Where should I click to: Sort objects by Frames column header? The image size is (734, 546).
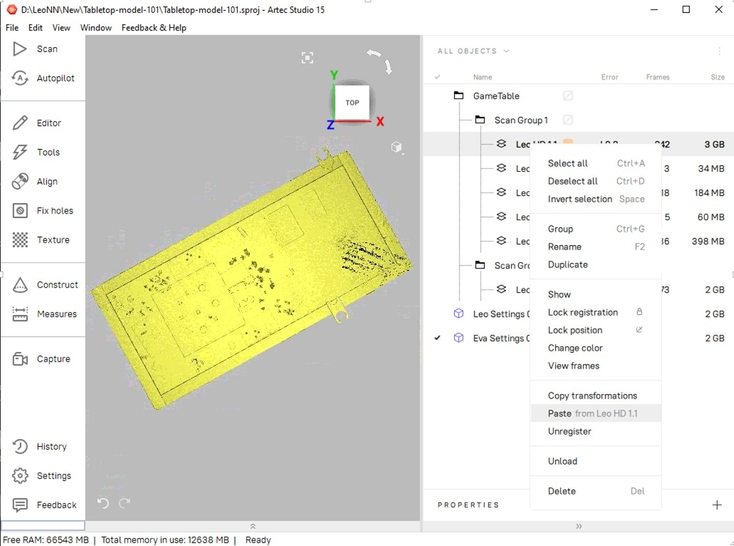(x=658, y=77)
